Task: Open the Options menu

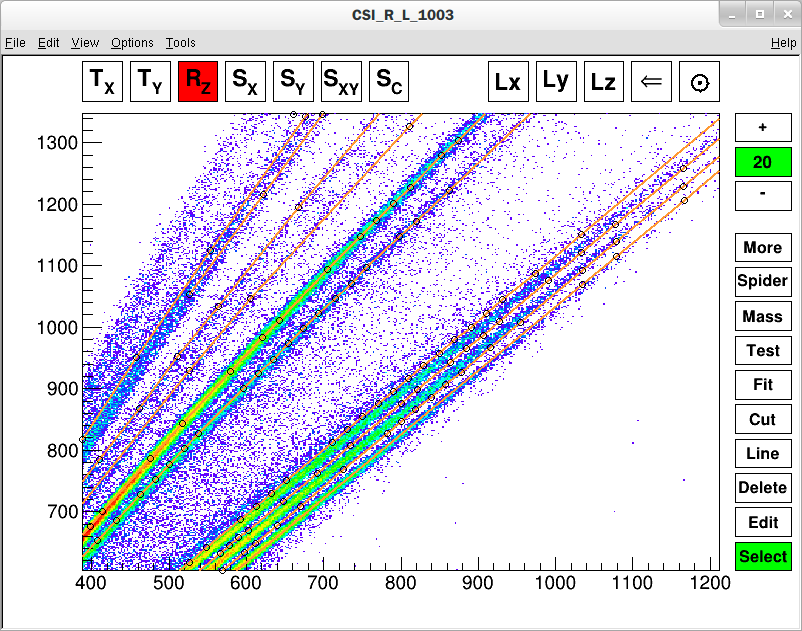Action: point(132,43)
